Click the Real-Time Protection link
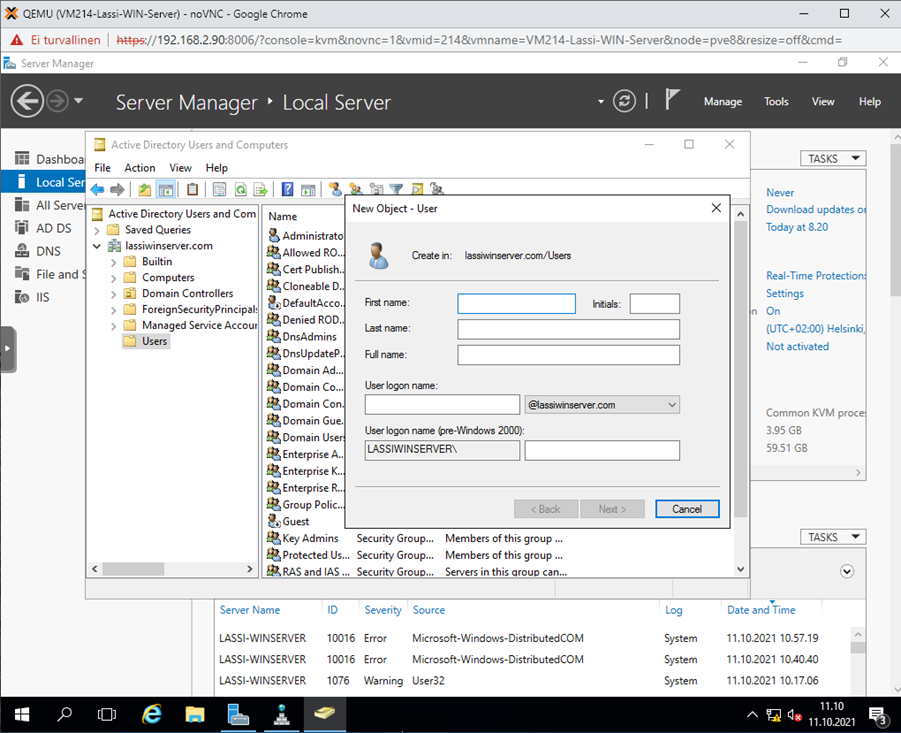The image size is (901, 733). tap(815, 276)
